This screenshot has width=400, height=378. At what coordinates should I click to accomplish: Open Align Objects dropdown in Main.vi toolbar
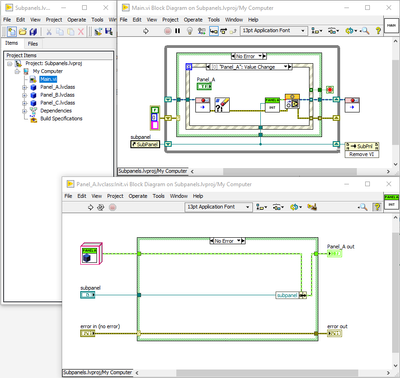316,31
